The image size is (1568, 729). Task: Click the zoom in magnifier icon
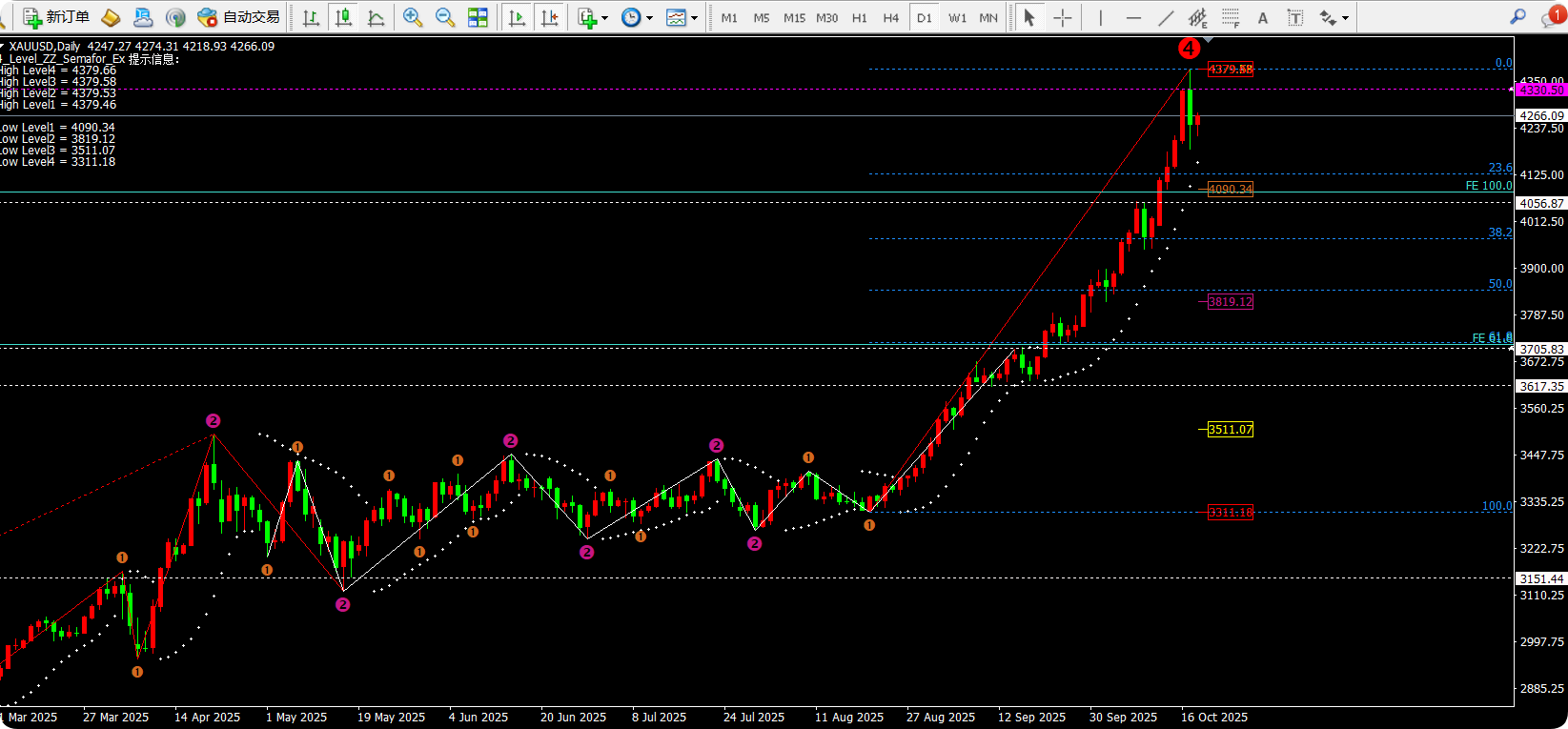[413, 17]
